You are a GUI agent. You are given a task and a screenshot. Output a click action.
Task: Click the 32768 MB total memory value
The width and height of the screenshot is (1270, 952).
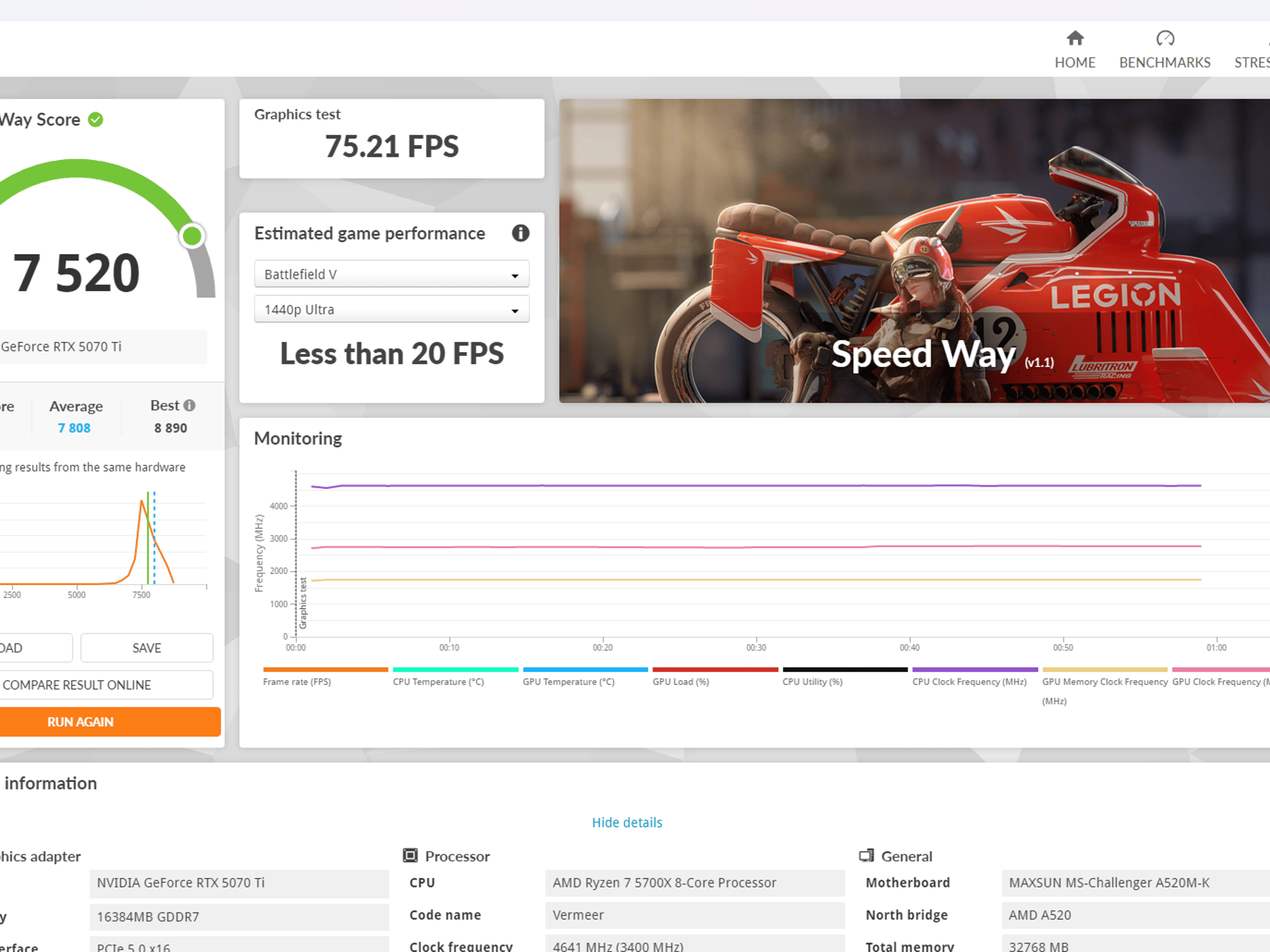tap(1136, 945)
